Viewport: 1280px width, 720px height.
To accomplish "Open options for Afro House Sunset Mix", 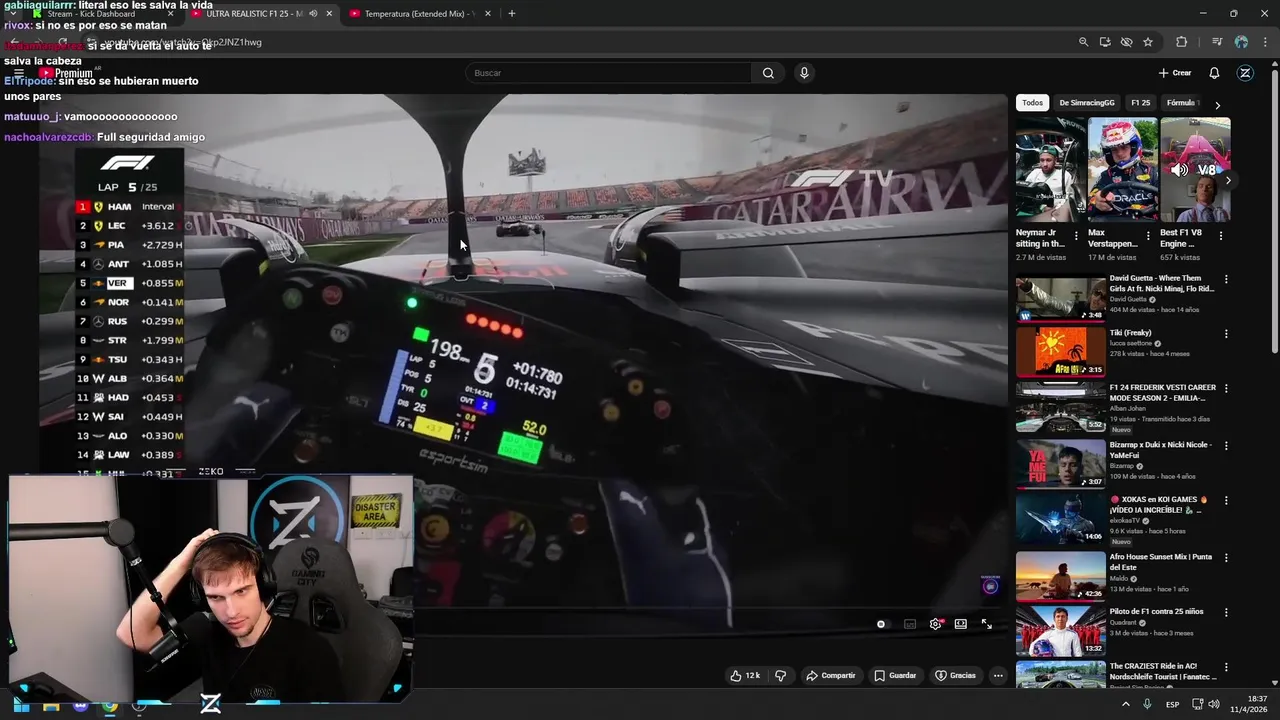I will click(1226, 557).
